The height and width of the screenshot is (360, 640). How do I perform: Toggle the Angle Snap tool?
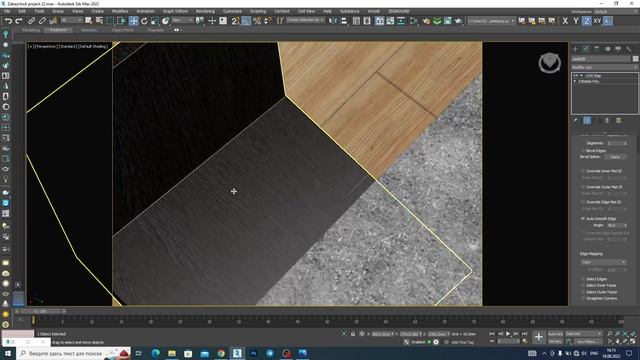[246, 21]
